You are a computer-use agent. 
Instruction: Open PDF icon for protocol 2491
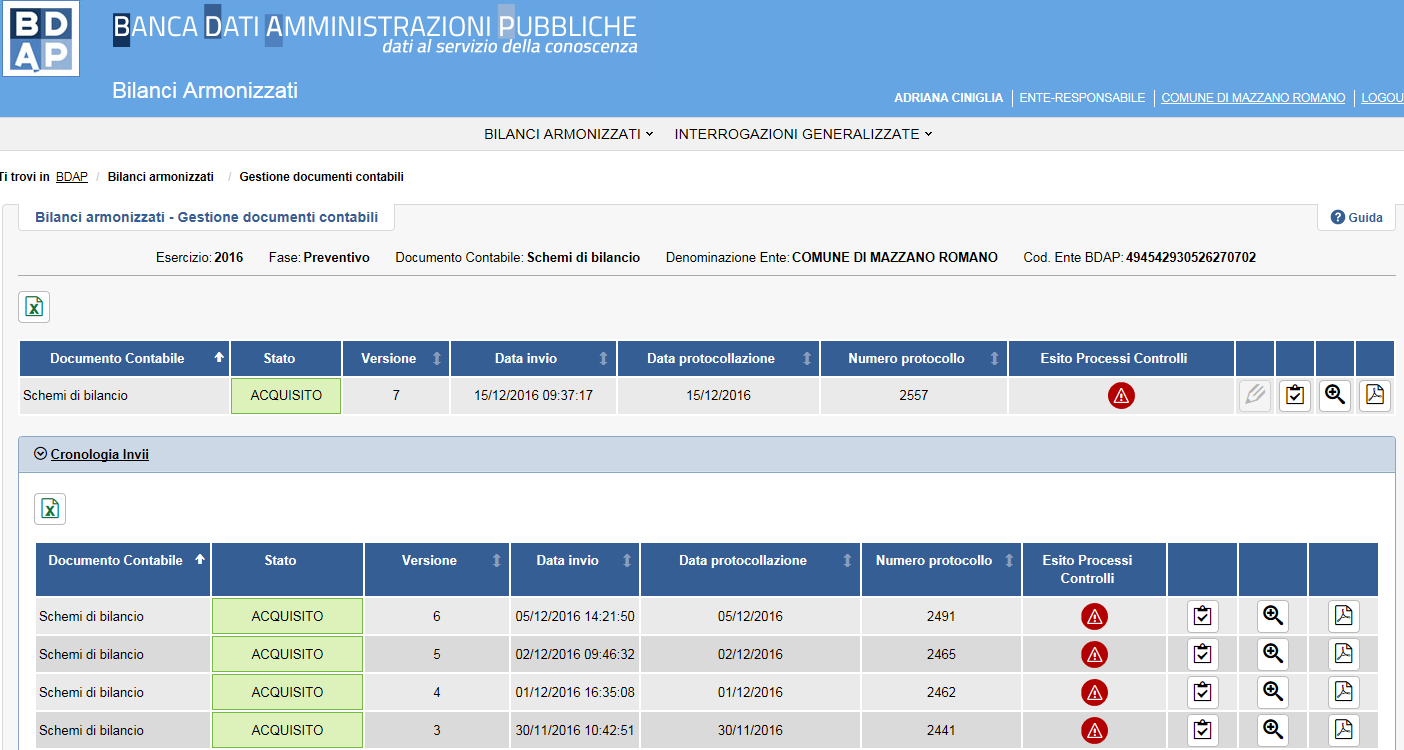[x=1344, y=617]
